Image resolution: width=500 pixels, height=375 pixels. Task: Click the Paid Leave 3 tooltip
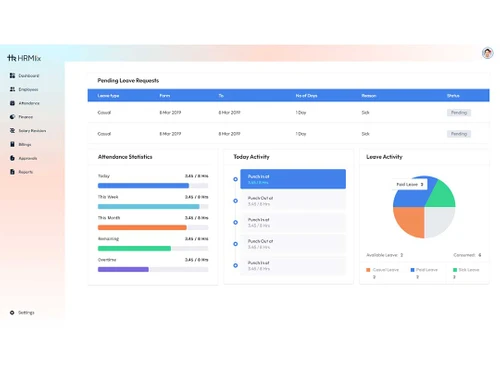point(410,184)
